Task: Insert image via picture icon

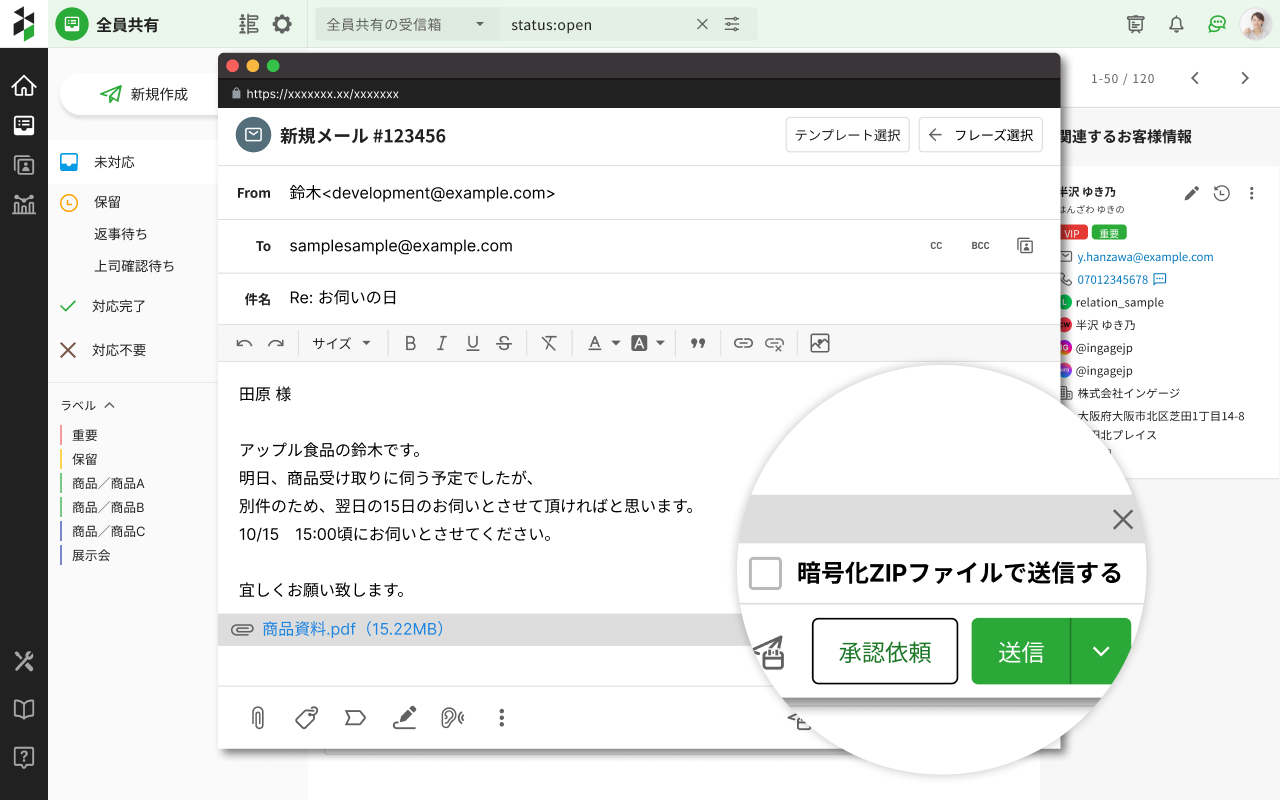Action: [820, 343]
